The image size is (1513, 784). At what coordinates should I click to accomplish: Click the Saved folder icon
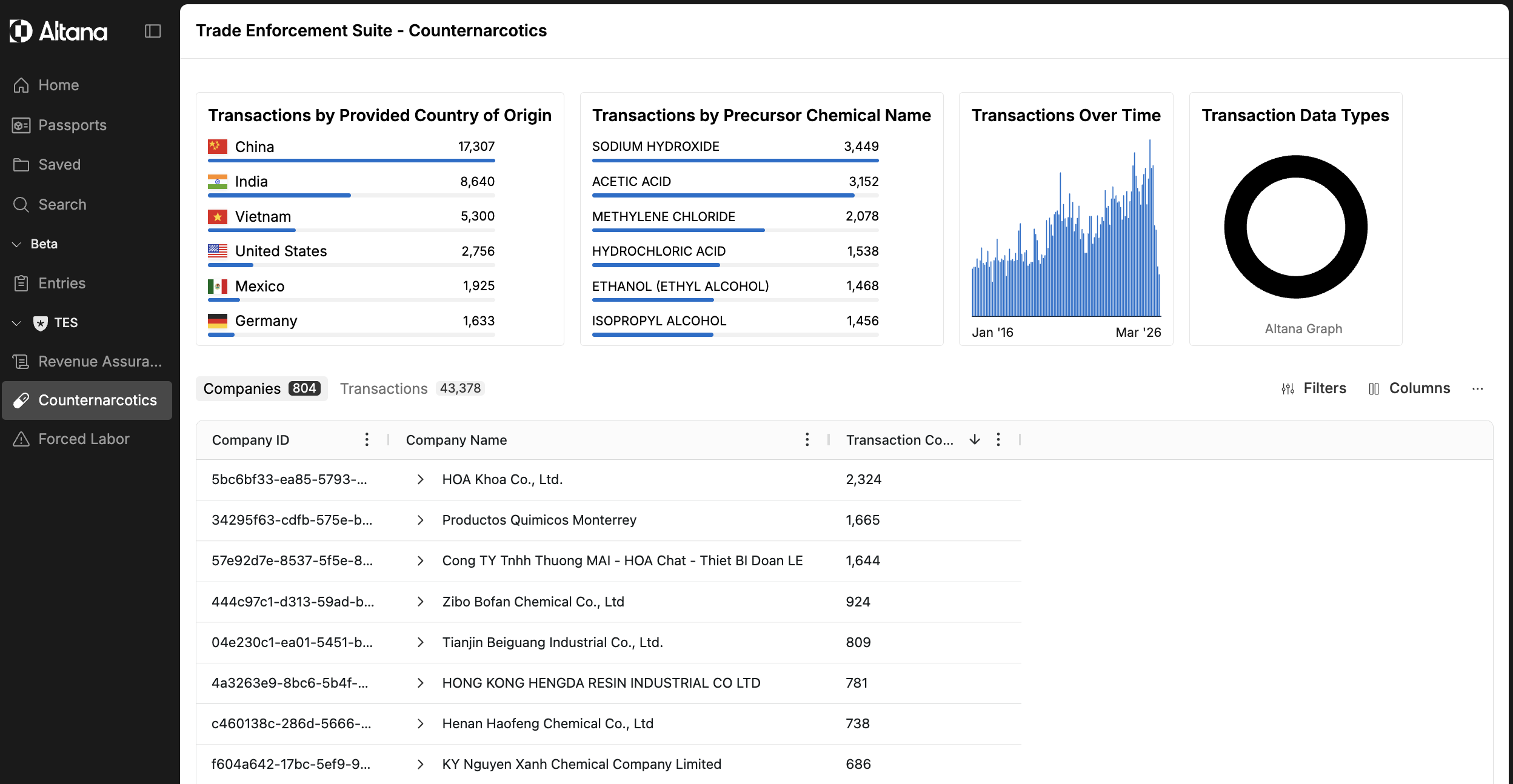tap(21, 165)
